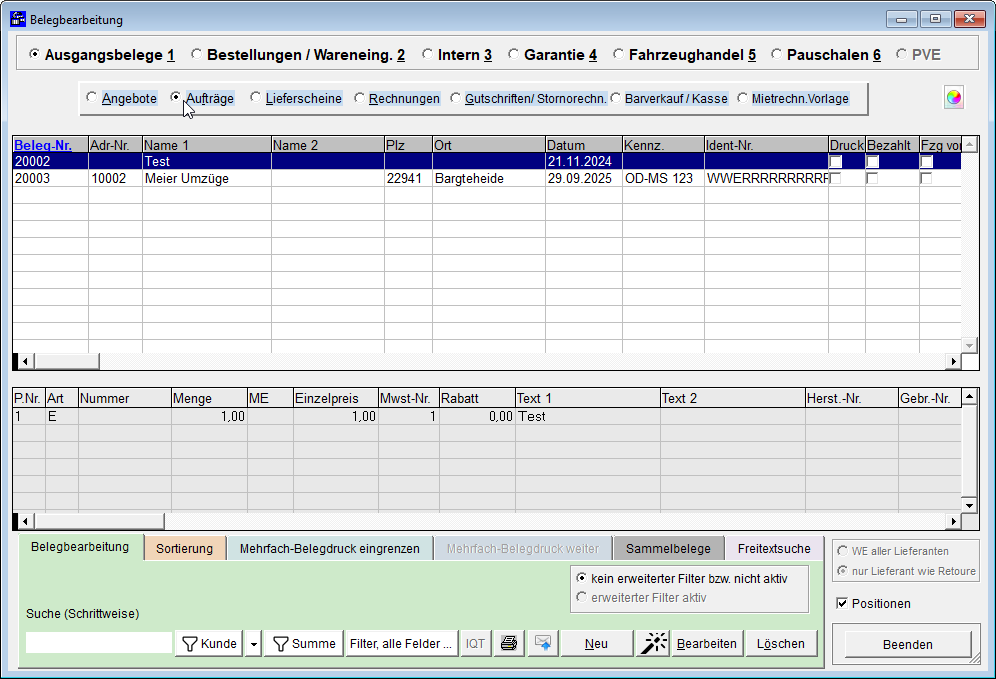
Task: Click the Kunde filter button
Action: tap(209, 643)
